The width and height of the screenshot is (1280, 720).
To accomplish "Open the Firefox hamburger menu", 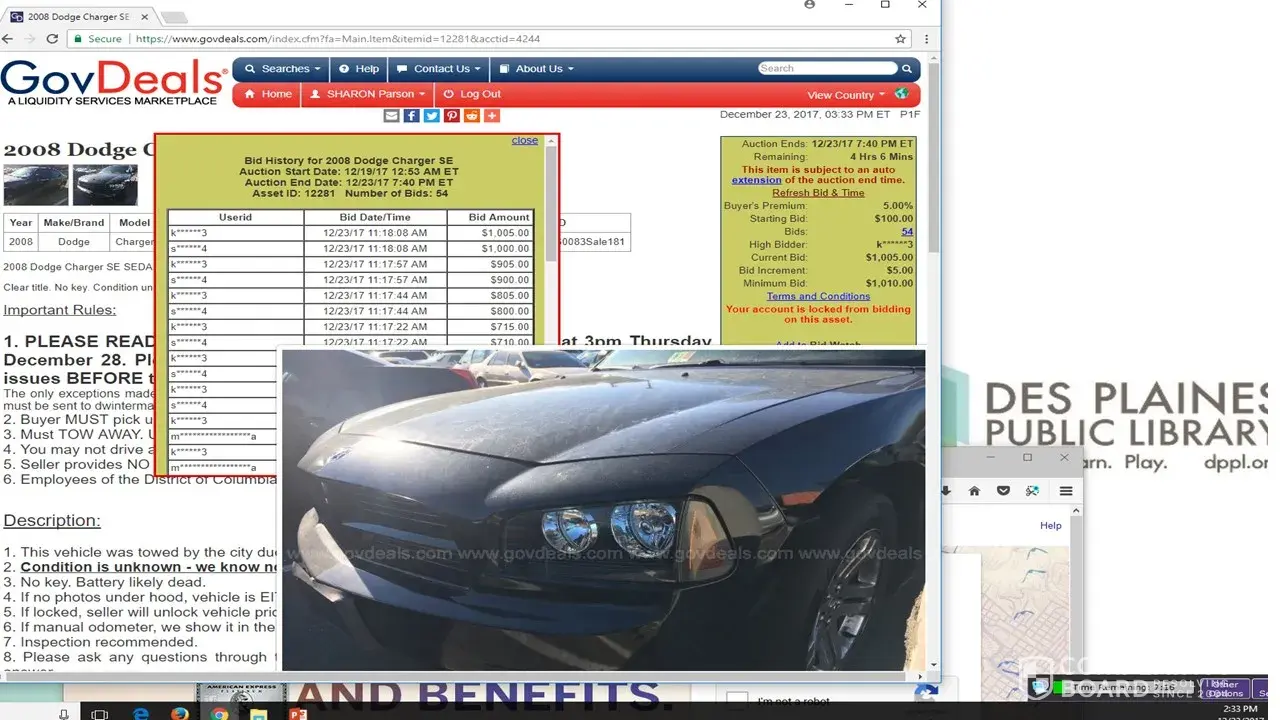I will point(1066,491).
